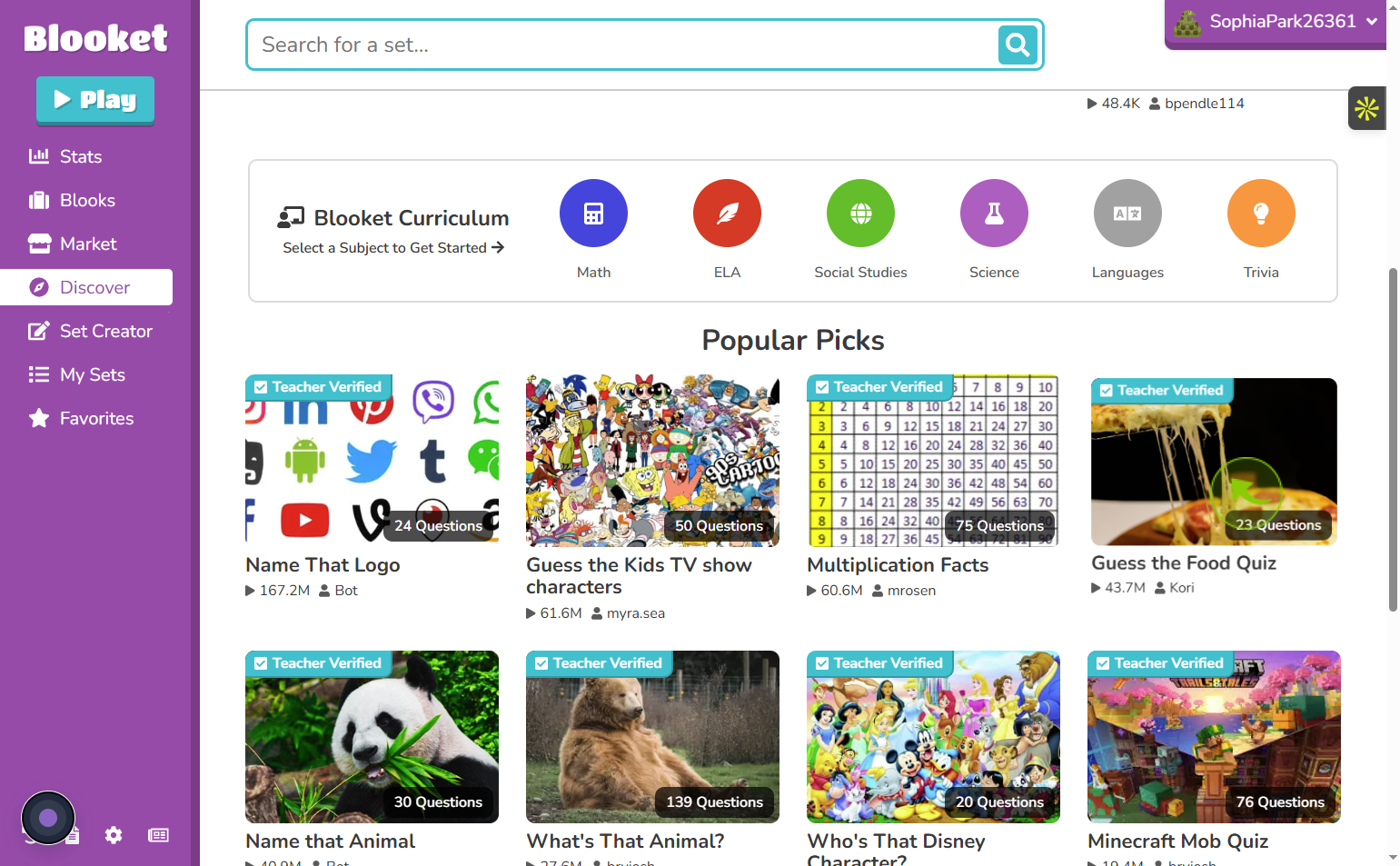The width and height of the screenshot is (1400, 866).
Task: Open What's That Animal bear thumbnail
Action: [x=652, y=737]
